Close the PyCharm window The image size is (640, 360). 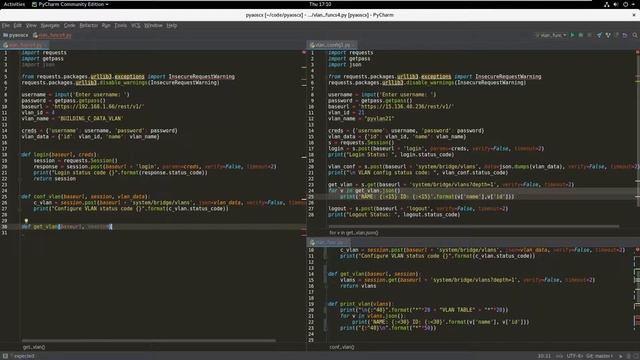pos(634,15)
